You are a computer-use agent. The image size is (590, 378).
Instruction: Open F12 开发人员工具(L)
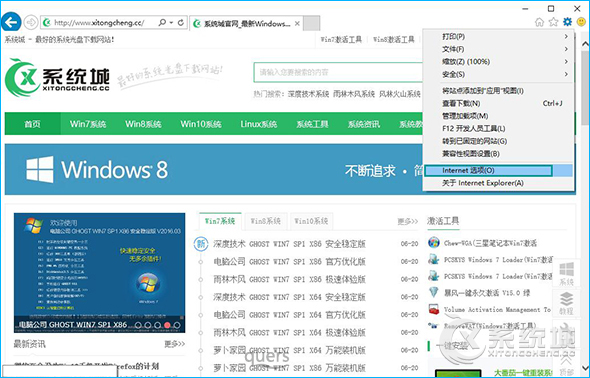pyautogui.click(x=499, y=129)
